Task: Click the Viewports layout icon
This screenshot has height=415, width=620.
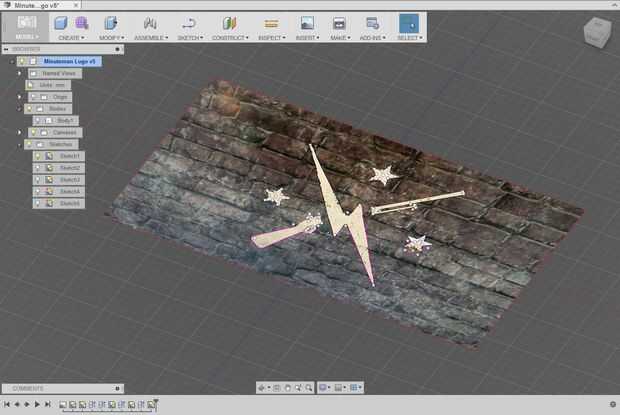Action: pos(354,388)
